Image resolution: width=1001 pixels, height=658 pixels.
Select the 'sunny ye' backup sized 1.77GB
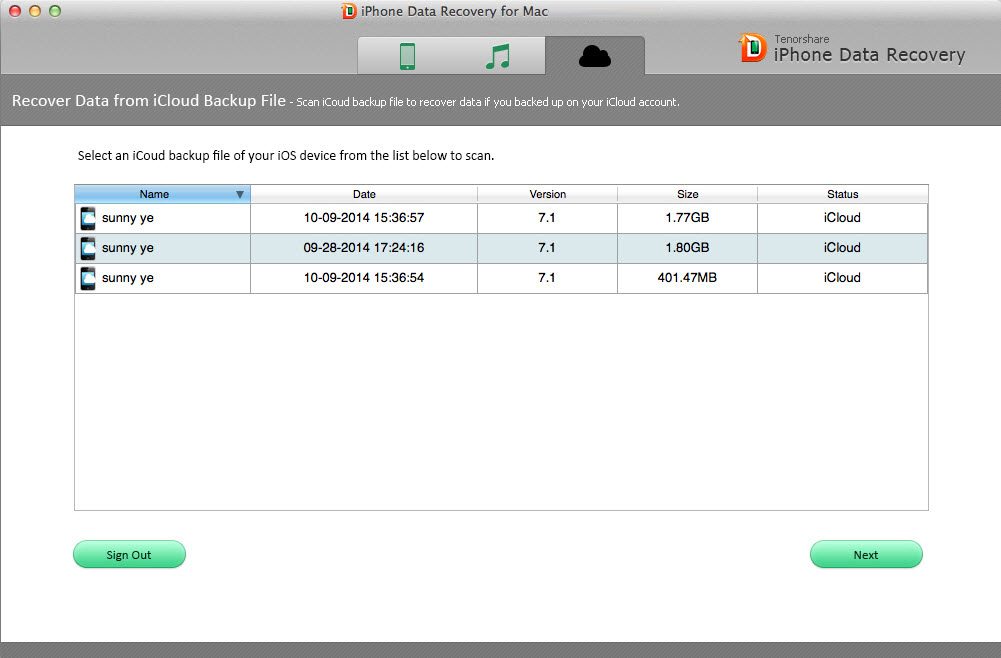pyautogui.click(x=501, y=218)
